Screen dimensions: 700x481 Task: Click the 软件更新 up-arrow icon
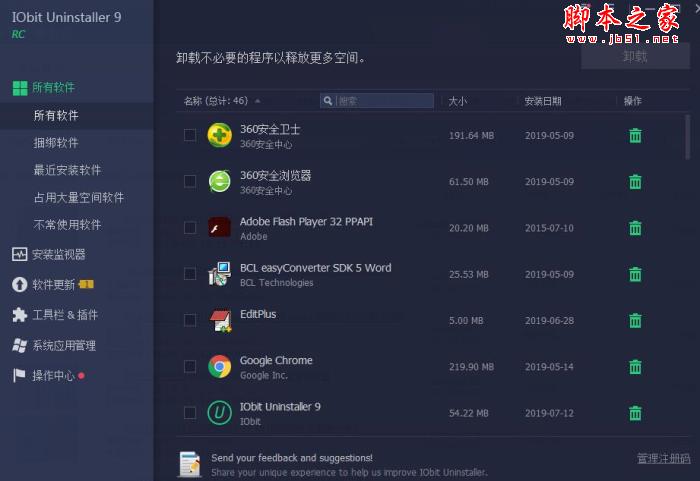click(19, 284)
